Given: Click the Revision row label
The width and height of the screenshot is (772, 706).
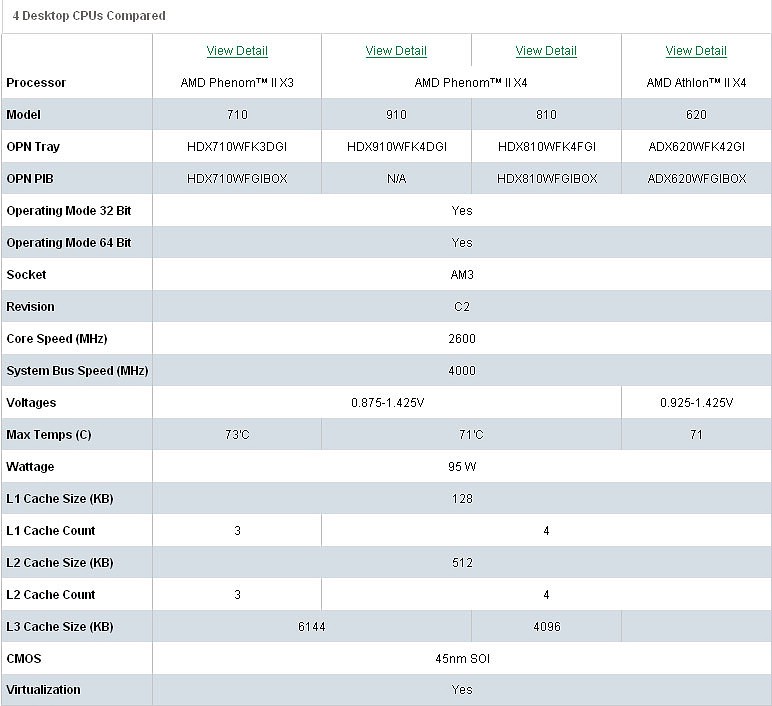Looking at the screenshot, I should 30,307.
